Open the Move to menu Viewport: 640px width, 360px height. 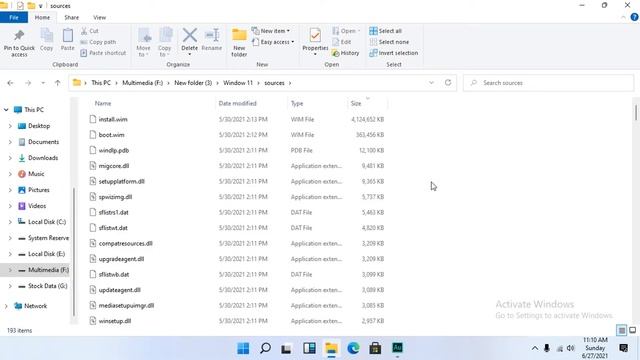coord(144,43)
